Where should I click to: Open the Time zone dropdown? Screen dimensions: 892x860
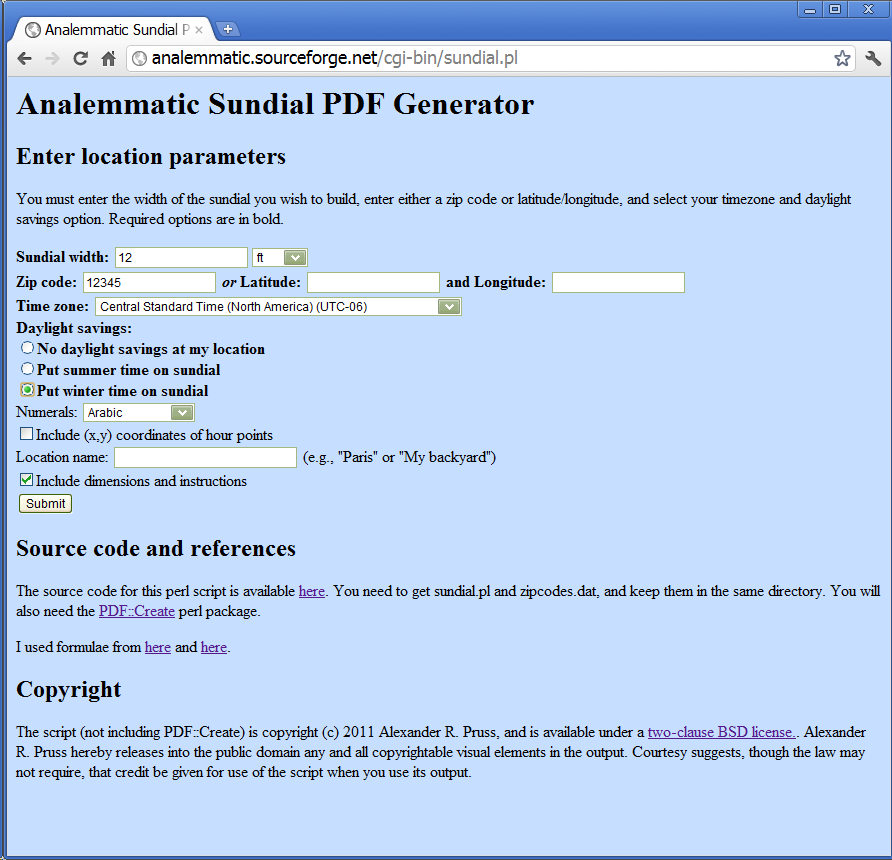coord(278,307)
